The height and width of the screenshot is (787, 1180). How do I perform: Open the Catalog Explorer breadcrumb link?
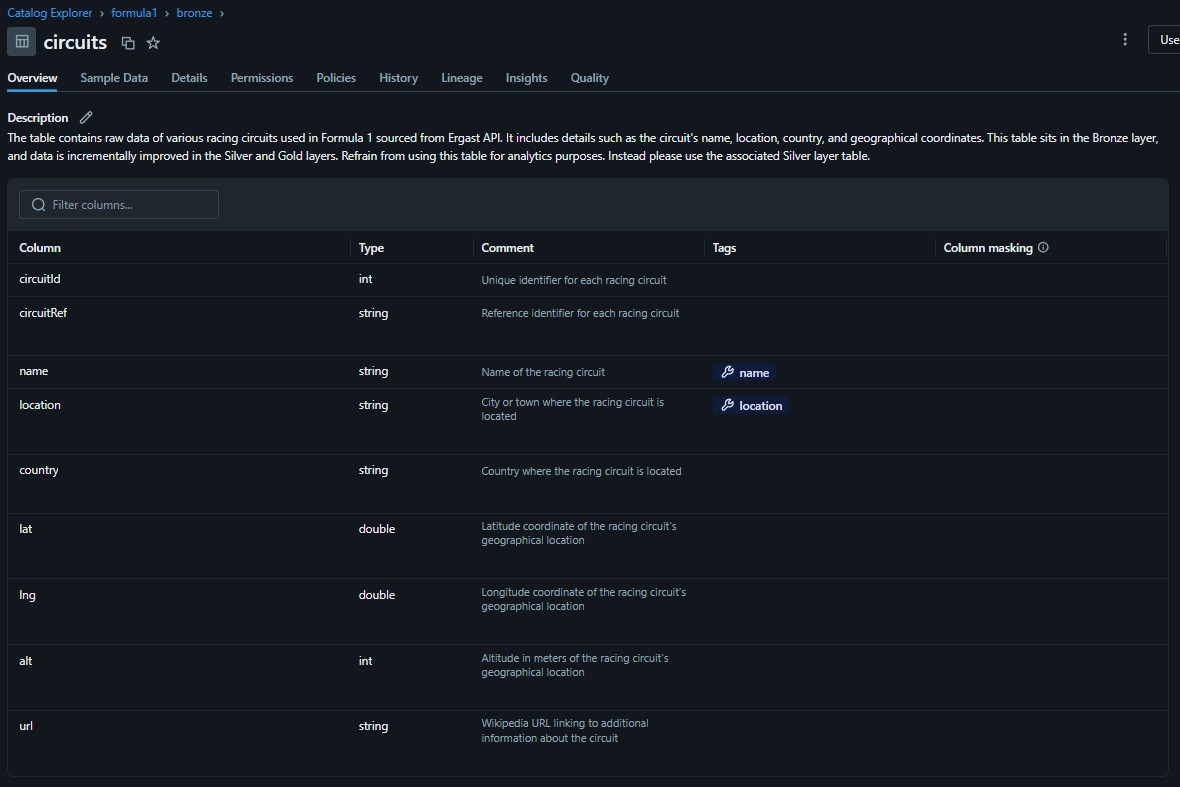tap(49, 13)
